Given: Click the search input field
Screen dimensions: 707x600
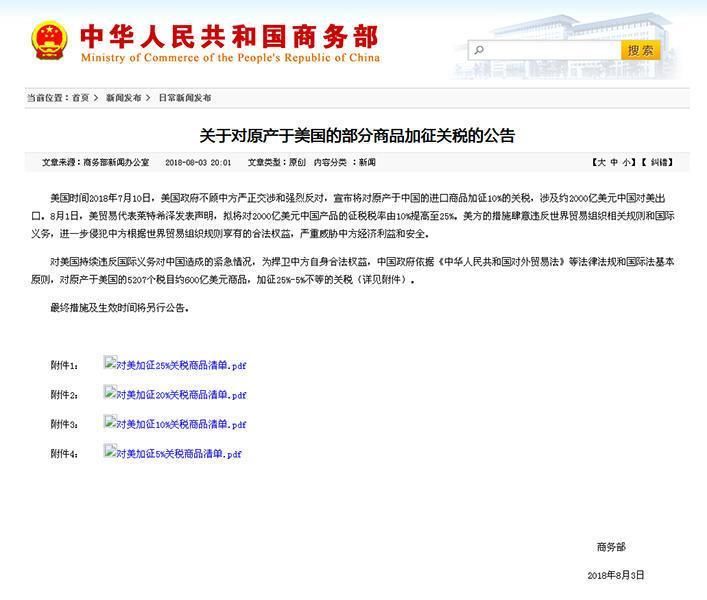Looking at the screenshot, I should 545,50.
